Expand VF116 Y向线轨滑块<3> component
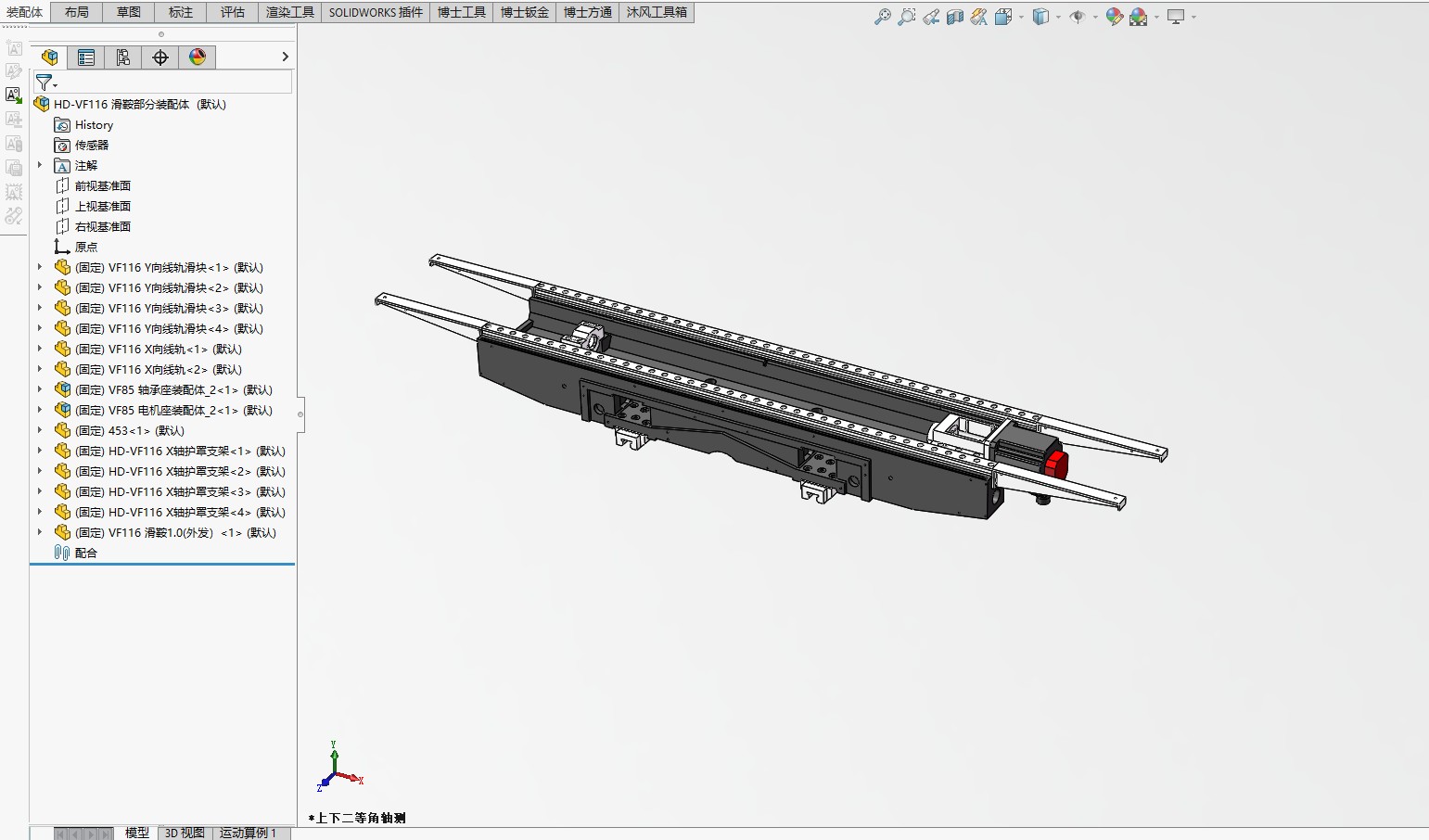The width and height of the screenshot is (1429, 840). pos(40,308)
